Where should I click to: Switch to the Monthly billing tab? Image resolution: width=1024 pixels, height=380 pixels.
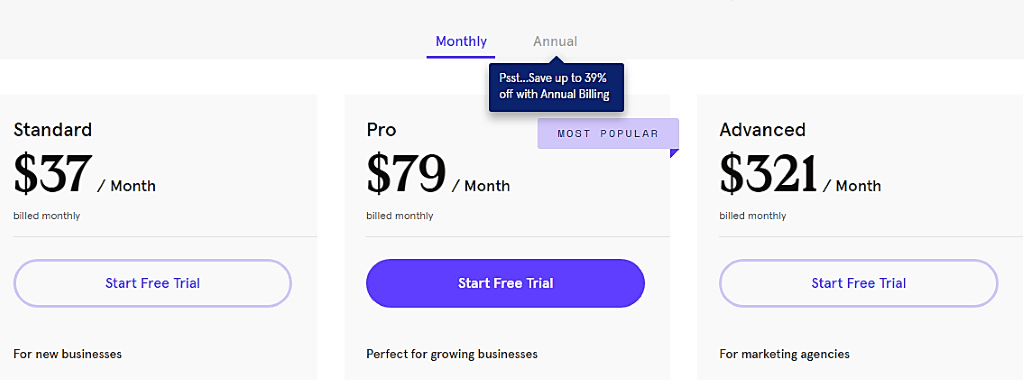point(461,42)
